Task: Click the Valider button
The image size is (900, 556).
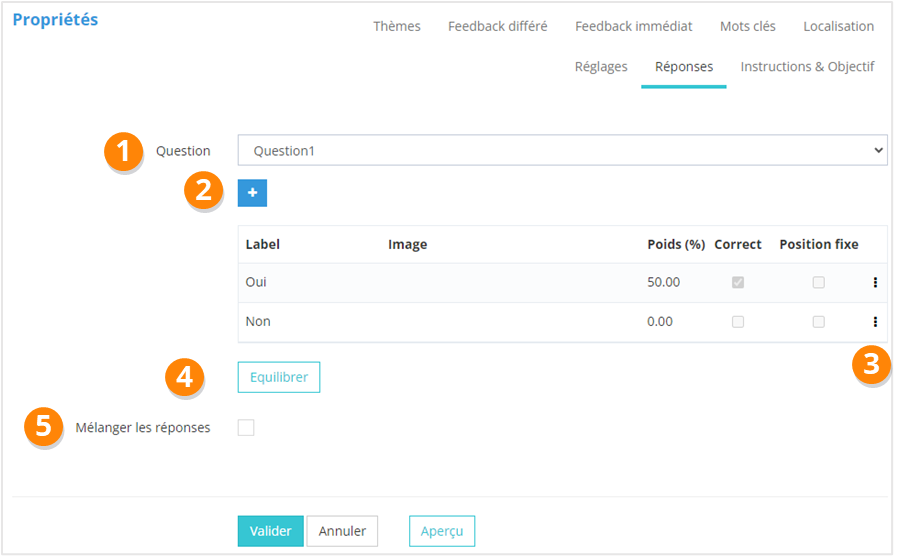Action: [x=270, y=531]
